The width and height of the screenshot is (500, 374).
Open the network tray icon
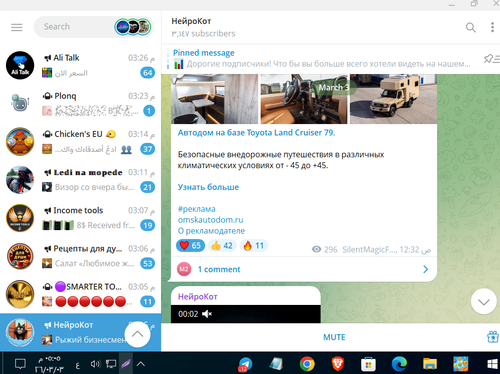[111, 364]
